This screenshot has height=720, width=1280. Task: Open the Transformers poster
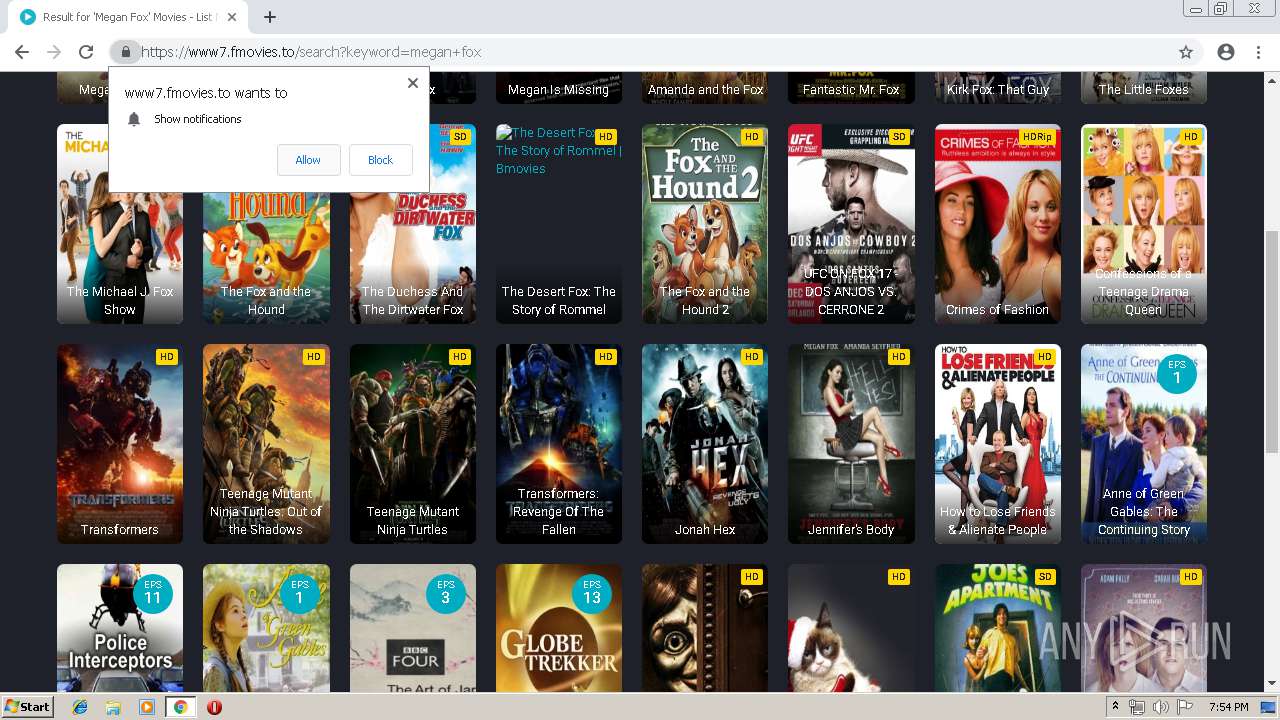click(x=120, y=444)
